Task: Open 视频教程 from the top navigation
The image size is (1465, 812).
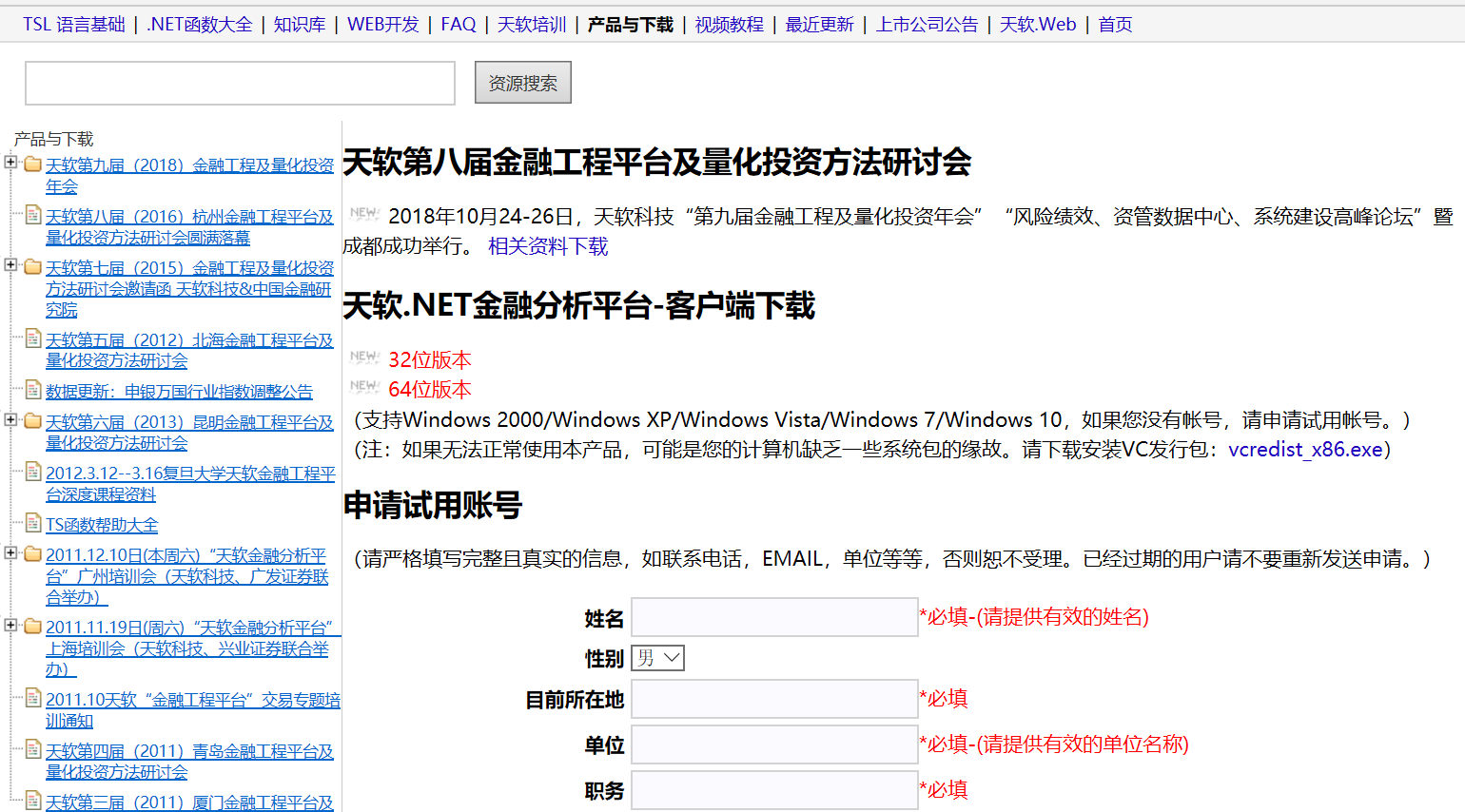Action: [730, 25]
